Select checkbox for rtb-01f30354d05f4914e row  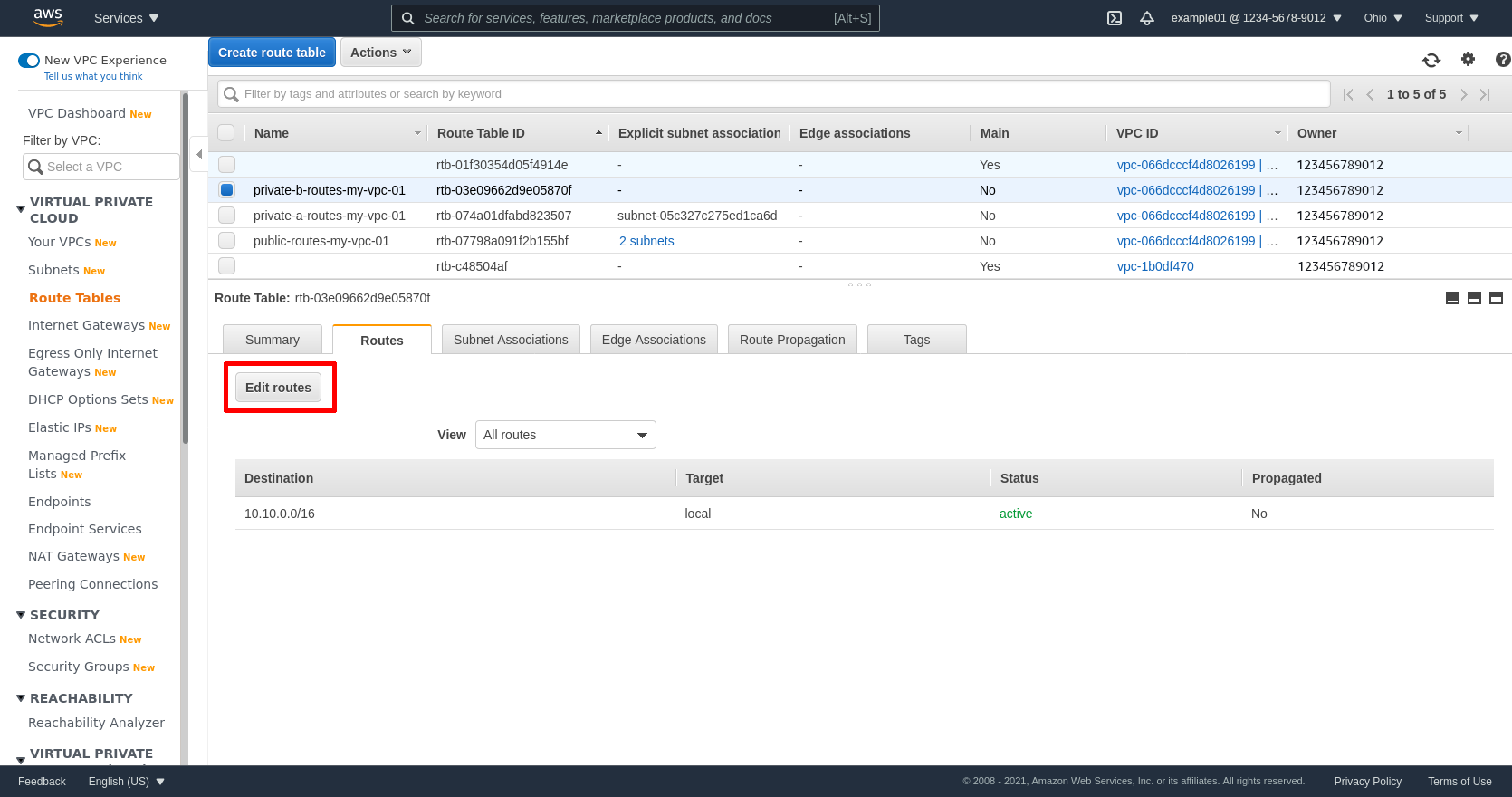click(x=226, y=165)
